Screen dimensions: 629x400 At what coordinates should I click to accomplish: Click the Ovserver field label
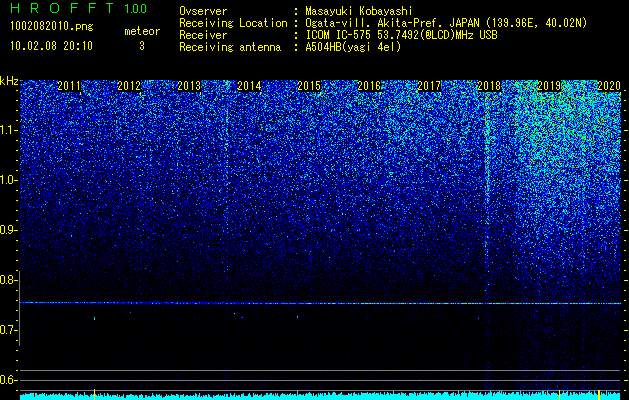pos(203,11)
